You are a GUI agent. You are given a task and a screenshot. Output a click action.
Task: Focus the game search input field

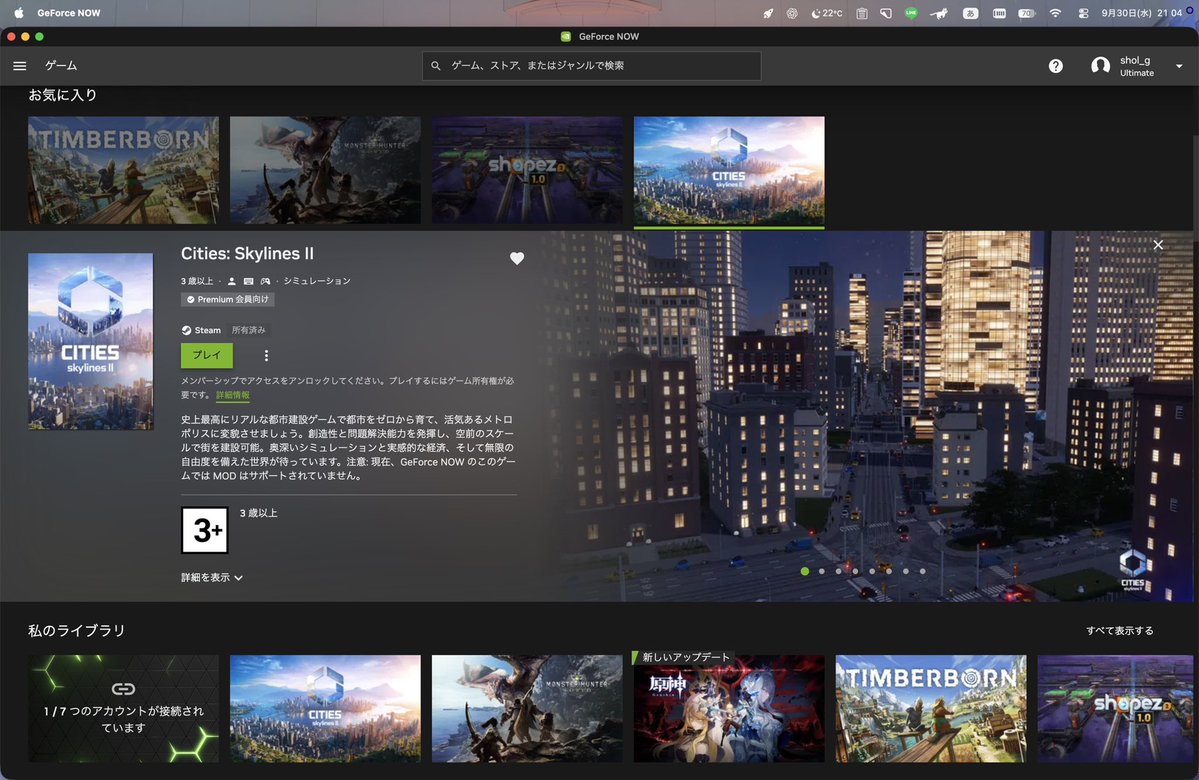[x=591, y=66]
